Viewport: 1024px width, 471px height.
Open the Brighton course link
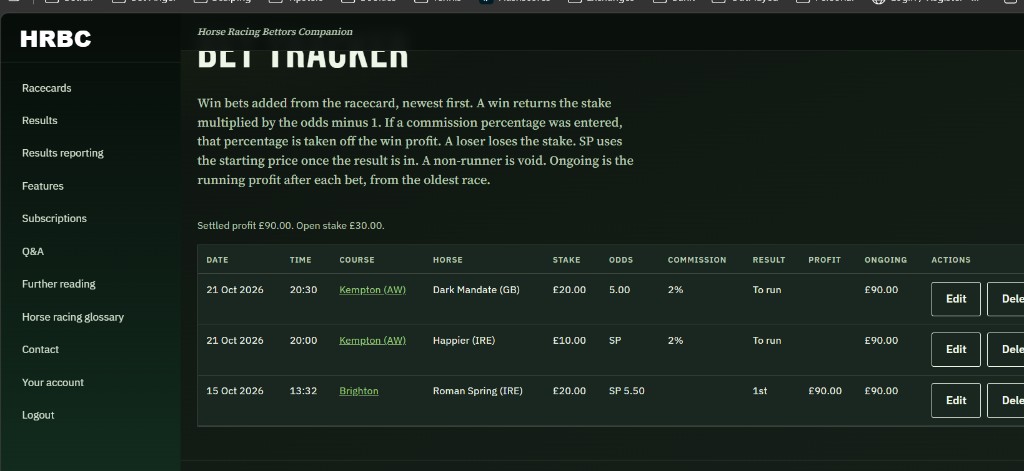(x=359, y=391)
